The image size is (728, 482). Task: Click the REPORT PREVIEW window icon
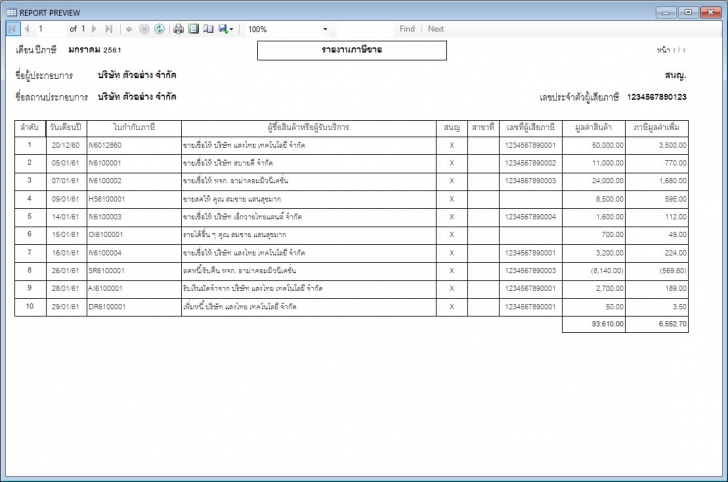[x=12, y=13]
